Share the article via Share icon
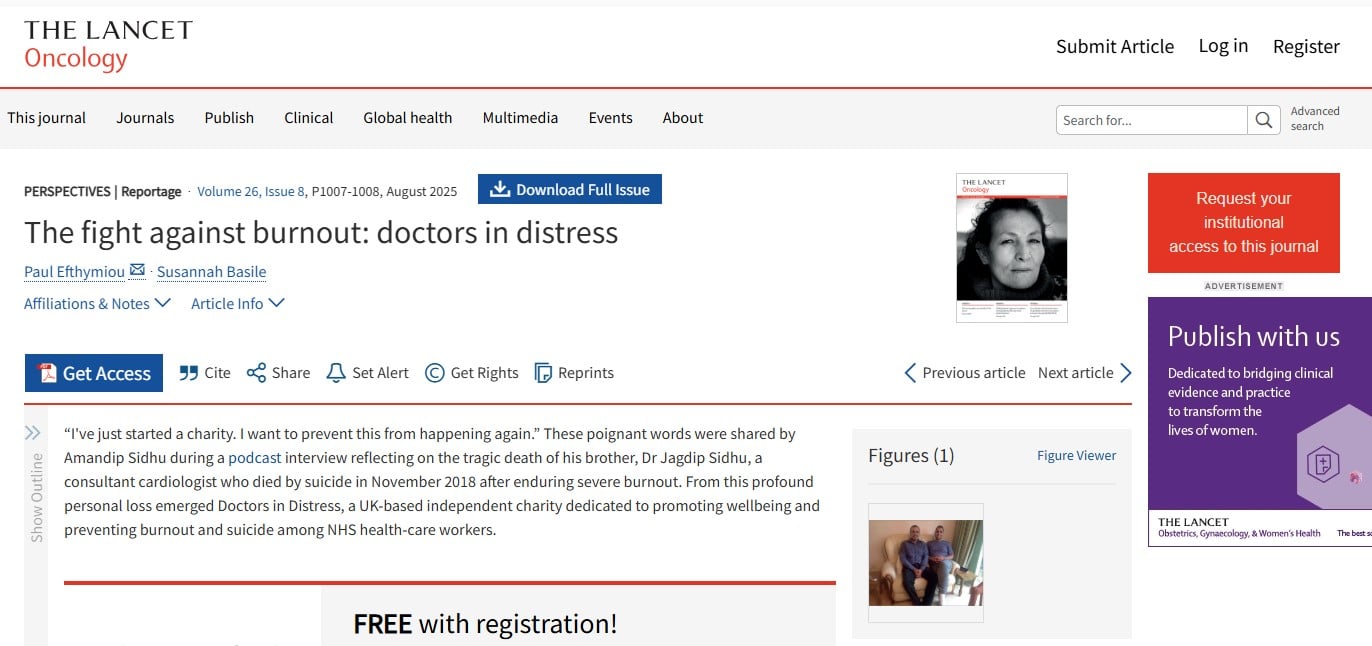 click(x=257, y=373)
